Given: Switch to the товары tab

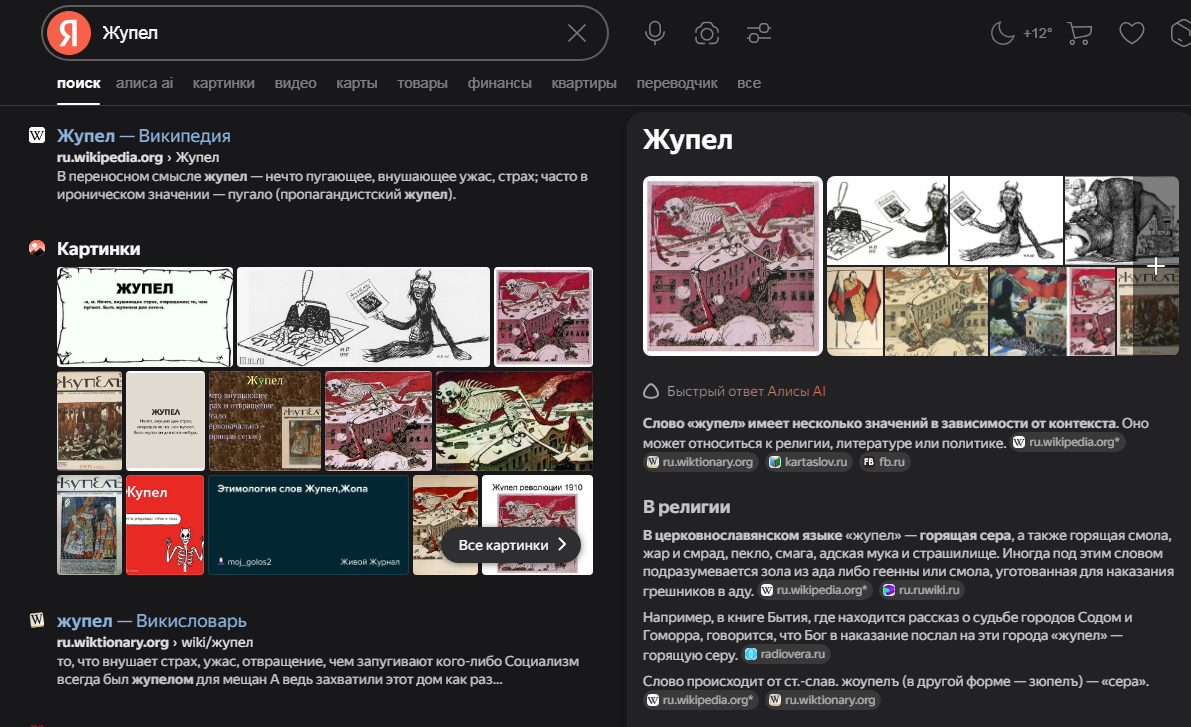Looking at the screenshot, I should 422,83.
